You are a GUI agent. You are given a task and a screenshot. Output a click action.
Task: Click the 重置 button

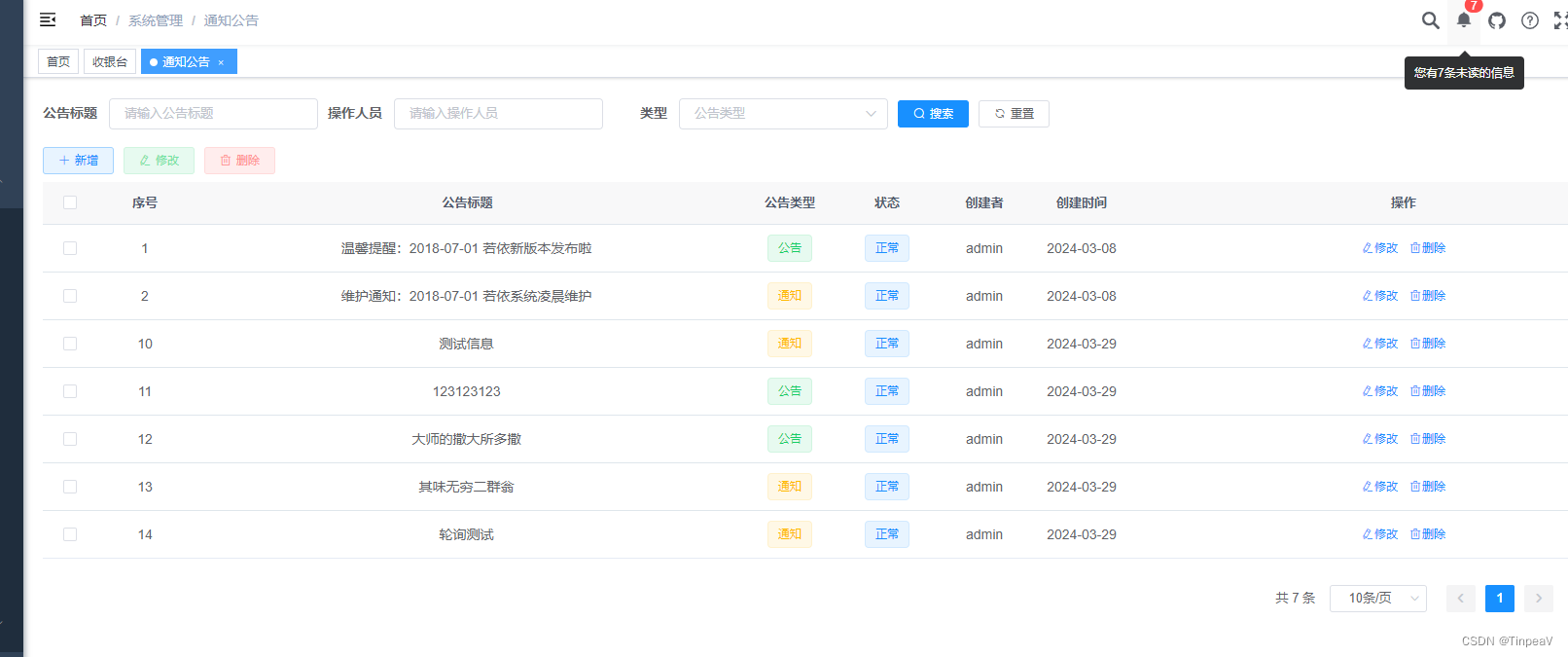tap(1014, 114)
